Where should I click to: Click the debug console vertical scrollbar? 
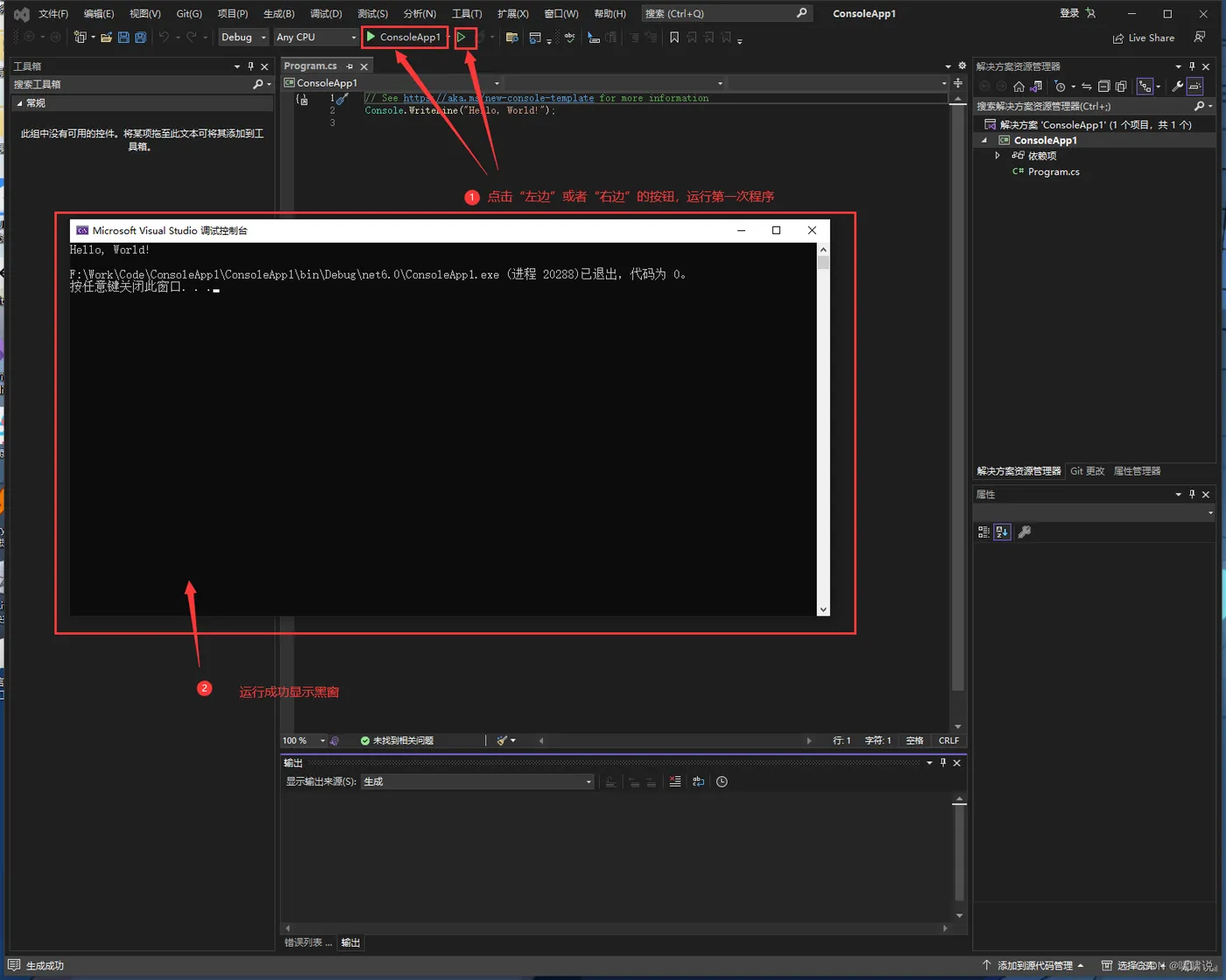coord(823,429)
